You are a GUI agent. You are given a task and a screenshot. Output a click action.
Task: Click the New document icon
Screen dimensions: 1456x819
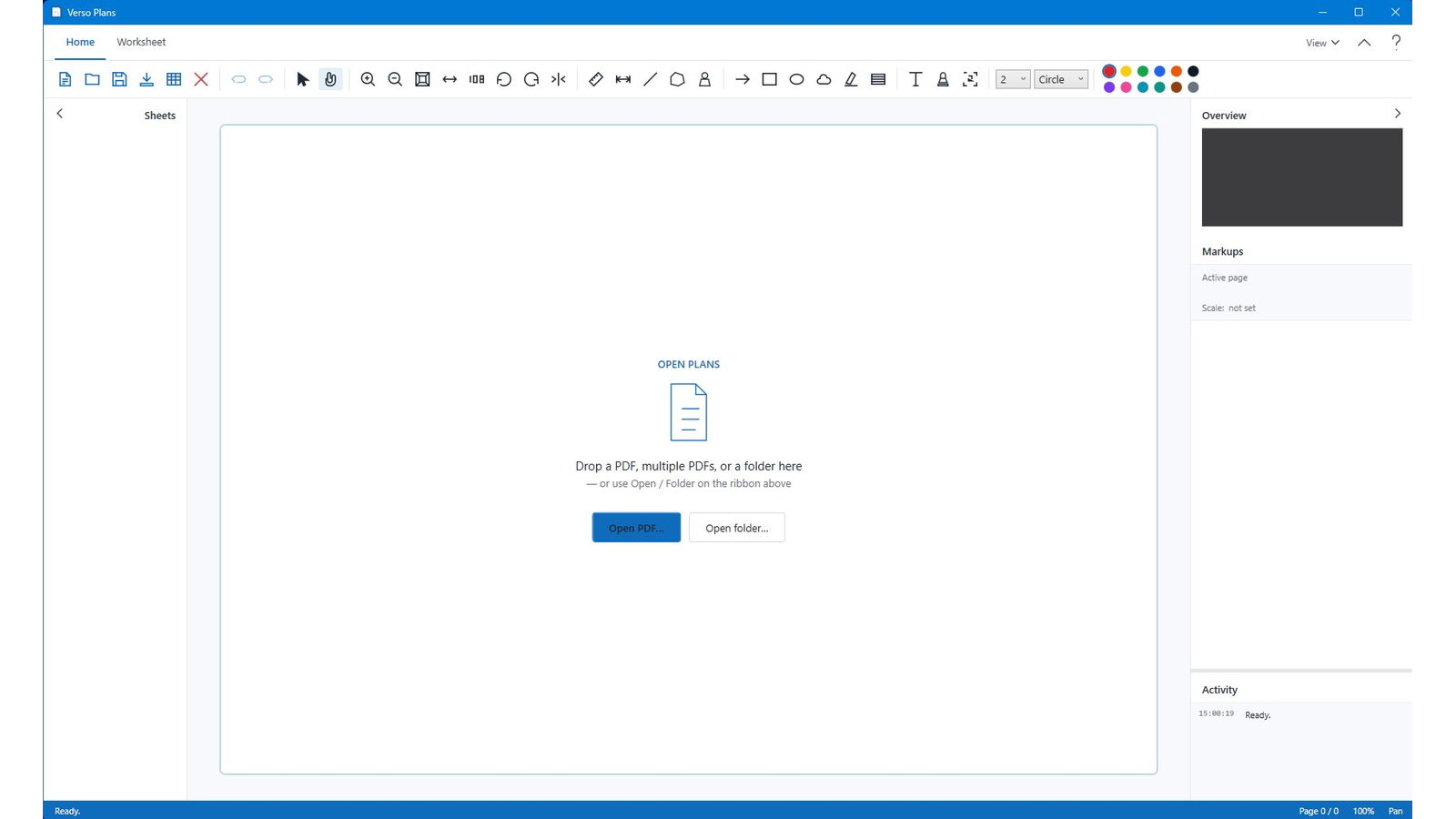tap(65, 79)
